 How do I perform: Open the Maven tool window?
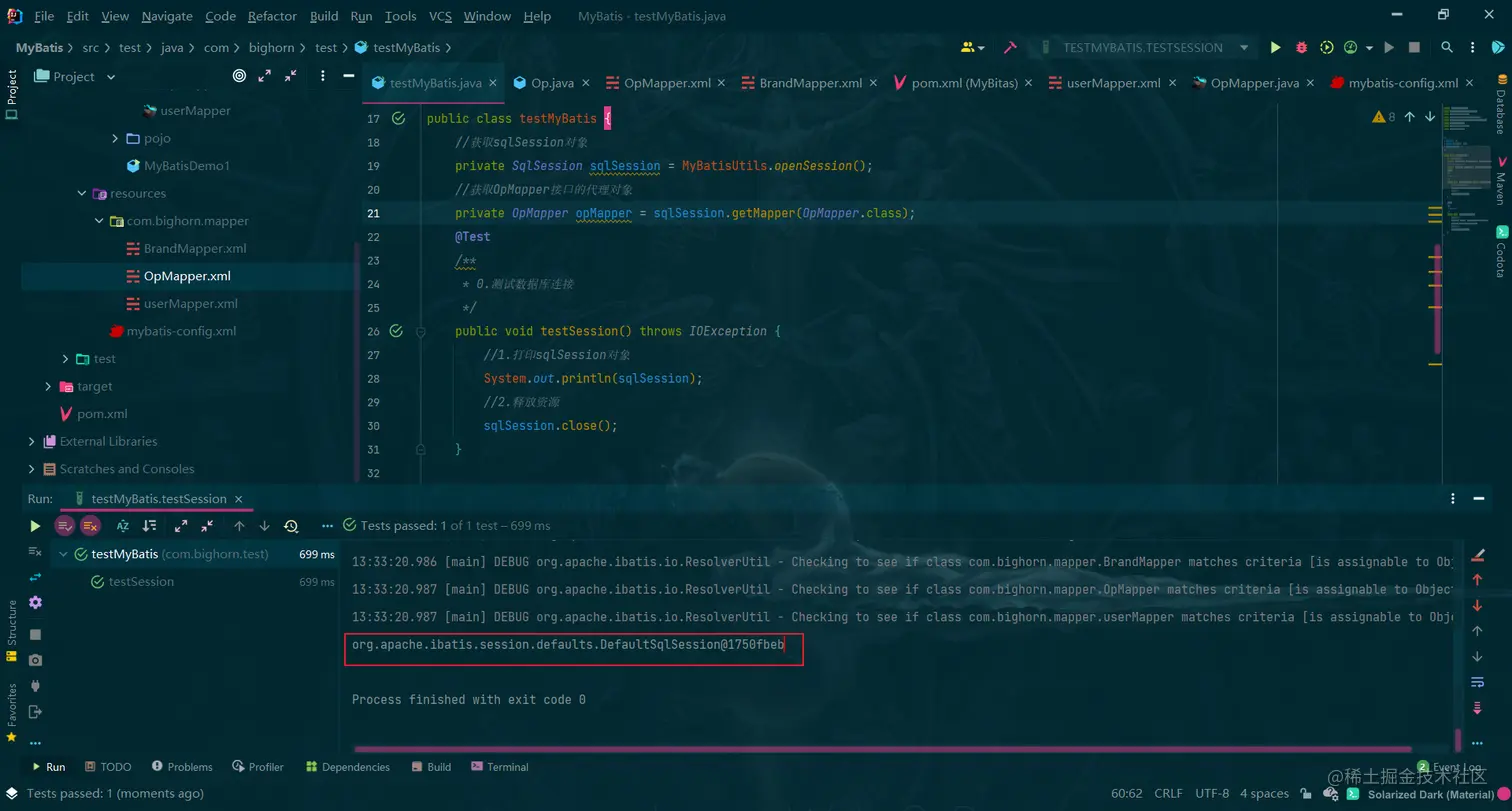tap(1500, 180)
